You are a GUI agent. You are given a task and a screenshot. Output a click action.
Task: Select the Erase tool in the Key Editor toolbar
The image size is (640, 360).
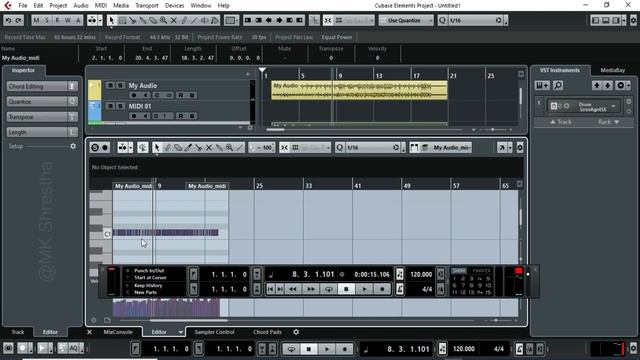pos(178,147)
